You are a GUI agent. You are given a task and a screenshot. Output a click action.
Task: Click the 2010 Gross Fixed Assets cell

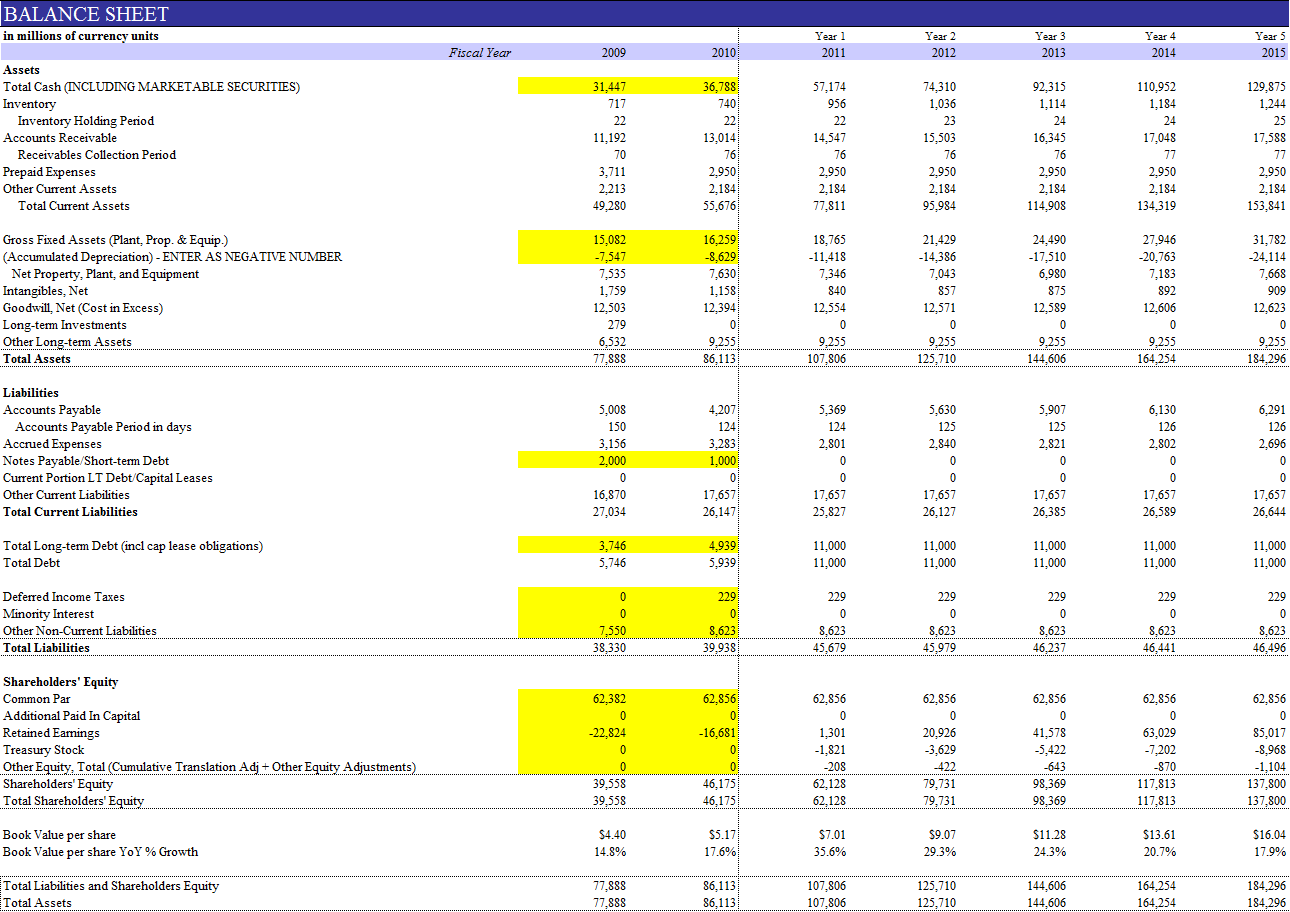(x=683, y=240)
